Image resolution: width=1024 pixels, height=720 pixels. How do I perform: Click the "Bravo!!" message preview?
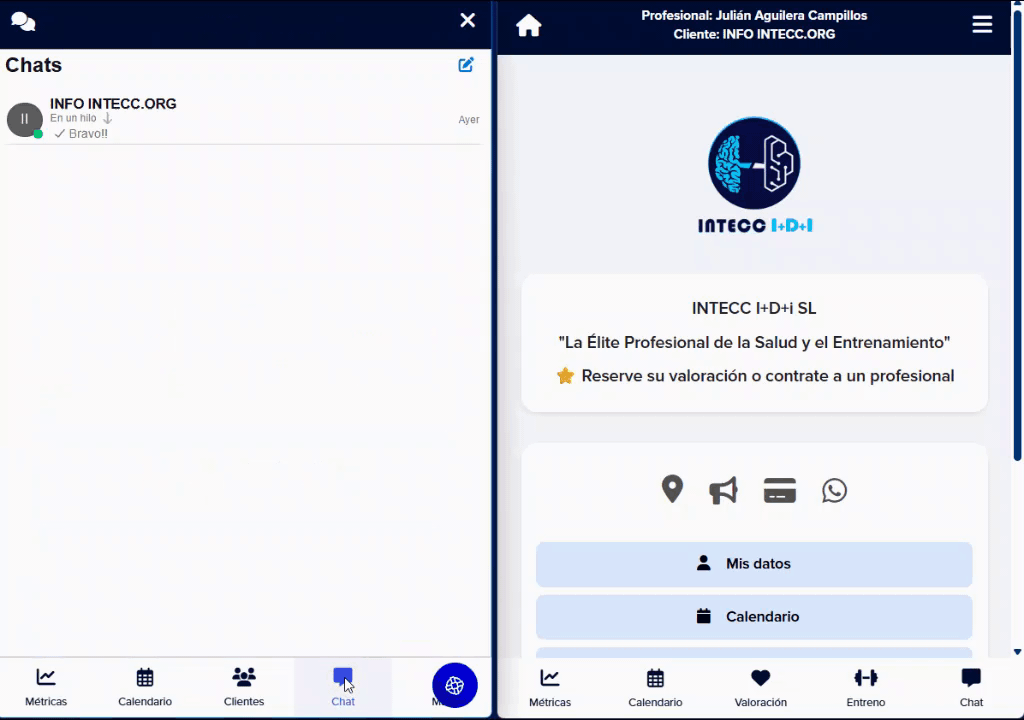[x=88, y=134]
